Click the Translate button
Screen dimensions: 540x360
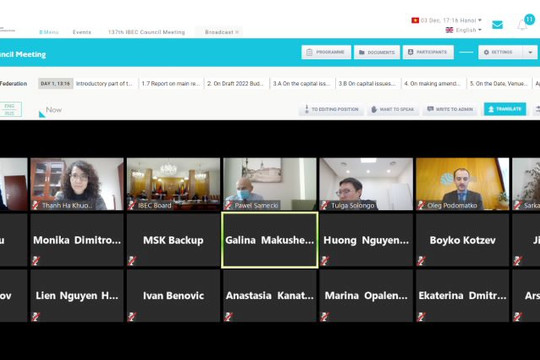pyautogui.click(x=505, y=109)
